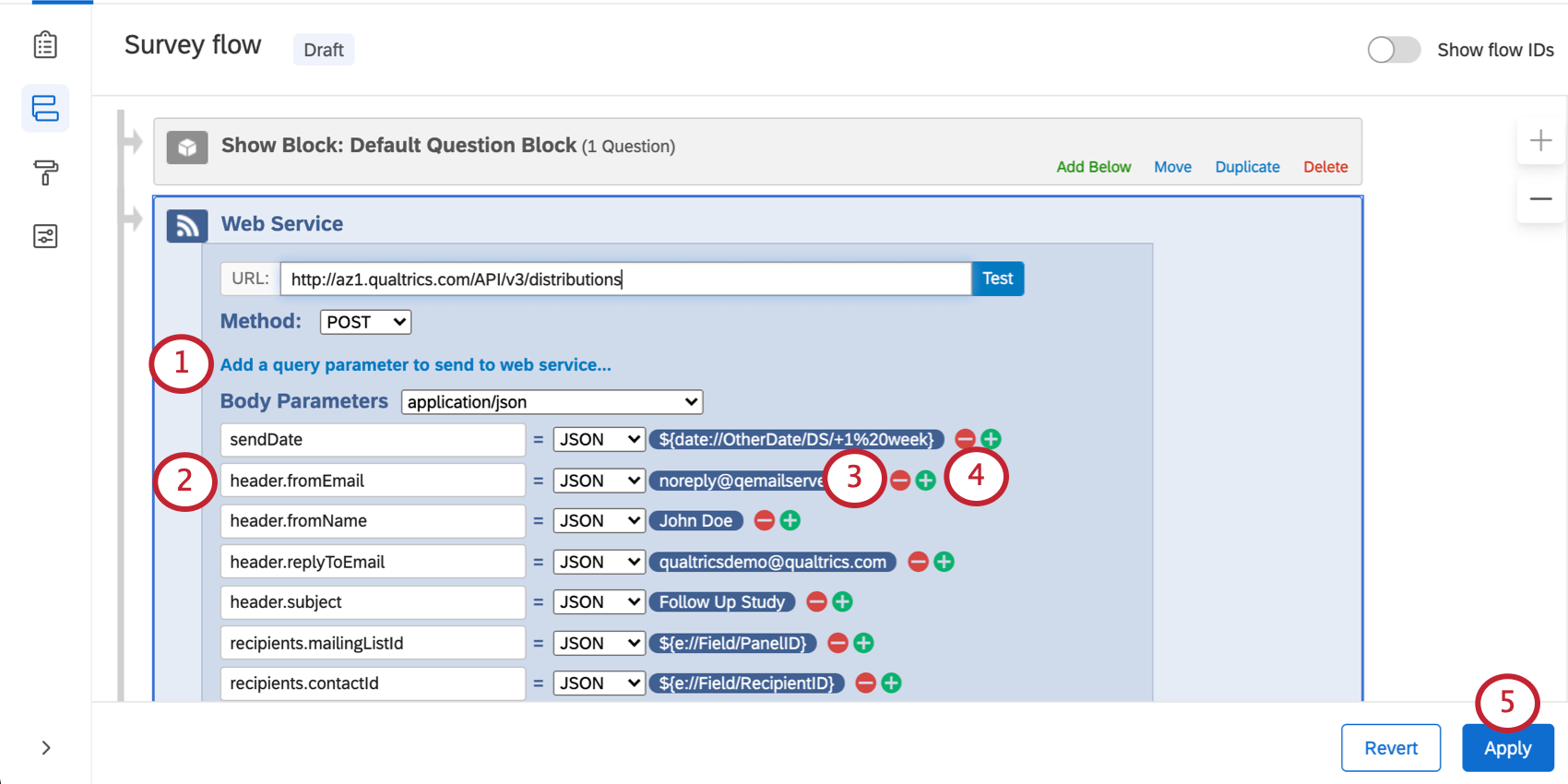Remove the header.fromName parameter with minus icon
This screenshot has width=1568, height=784.
tap(764, 521)
